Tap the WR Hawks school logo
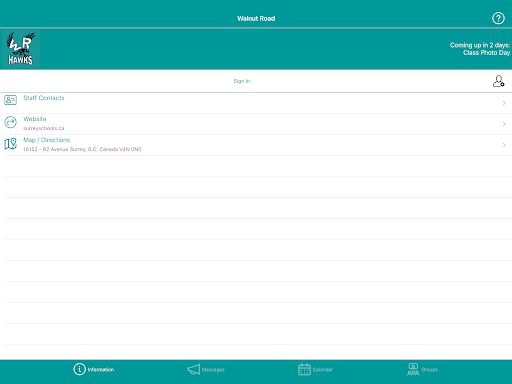The width and height of the screenshot is (512, 384). click(x=21, y=49)
